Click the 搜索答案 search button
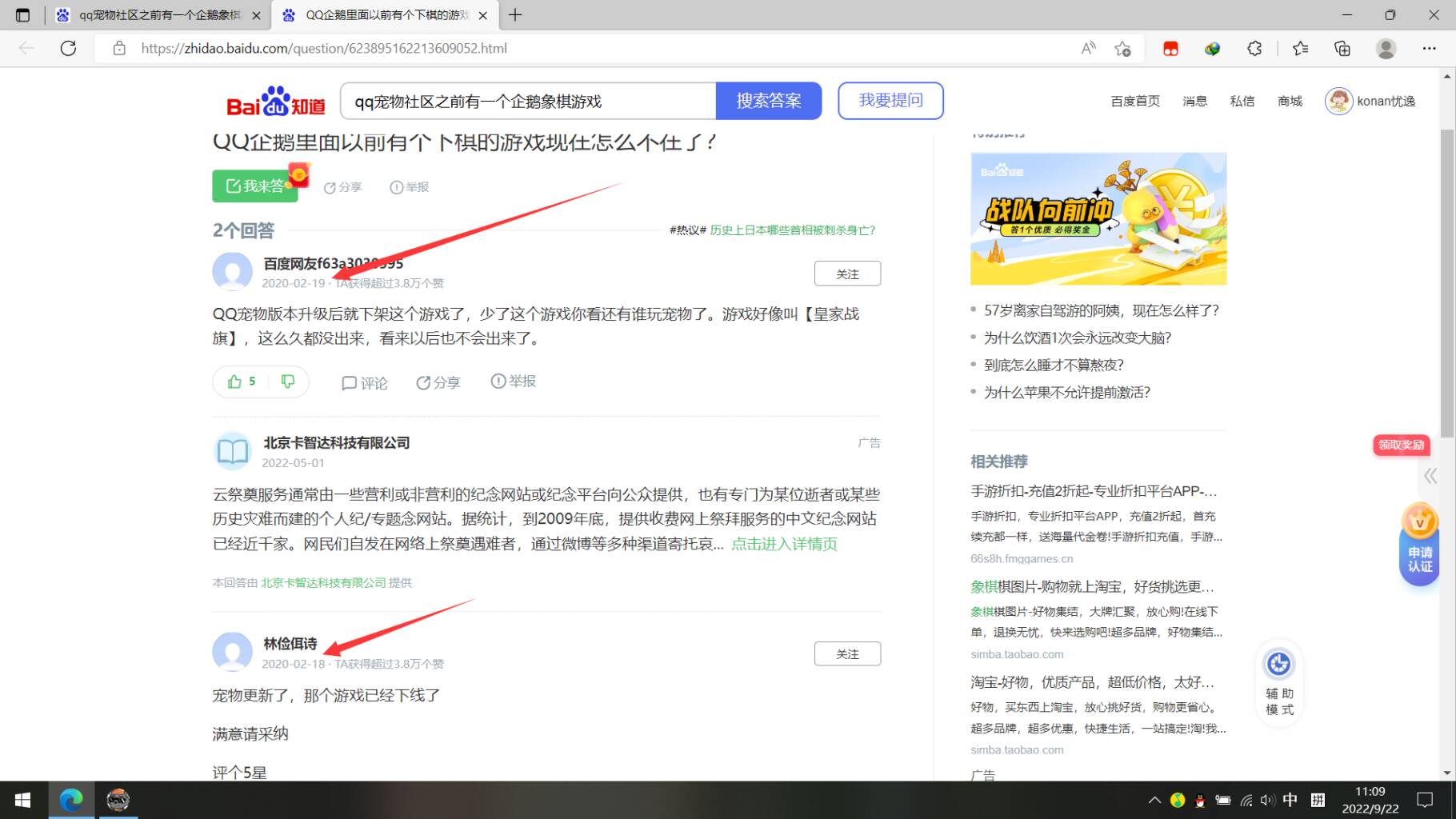This screenshot has height=819, width=1456. [x=769, y=101]
